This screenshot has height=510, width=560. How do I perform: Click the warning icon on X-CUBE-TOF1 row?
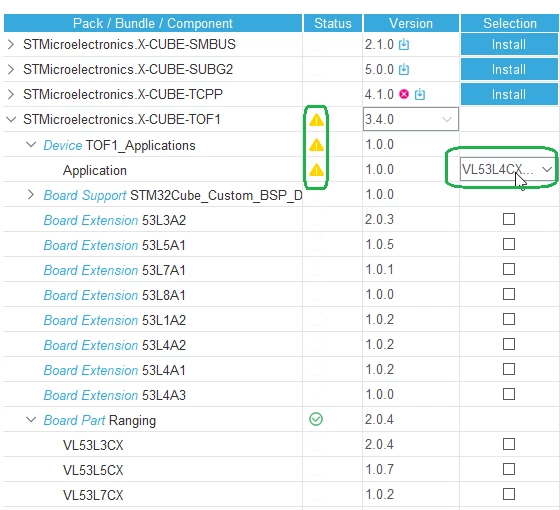point(316,120)
